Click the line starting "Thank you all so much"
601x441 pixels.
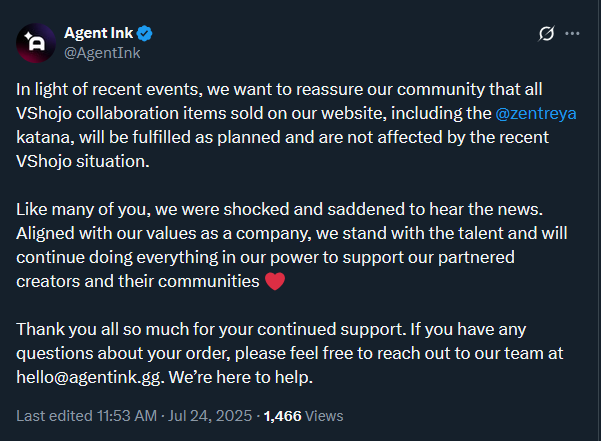(x=271, y=330)
